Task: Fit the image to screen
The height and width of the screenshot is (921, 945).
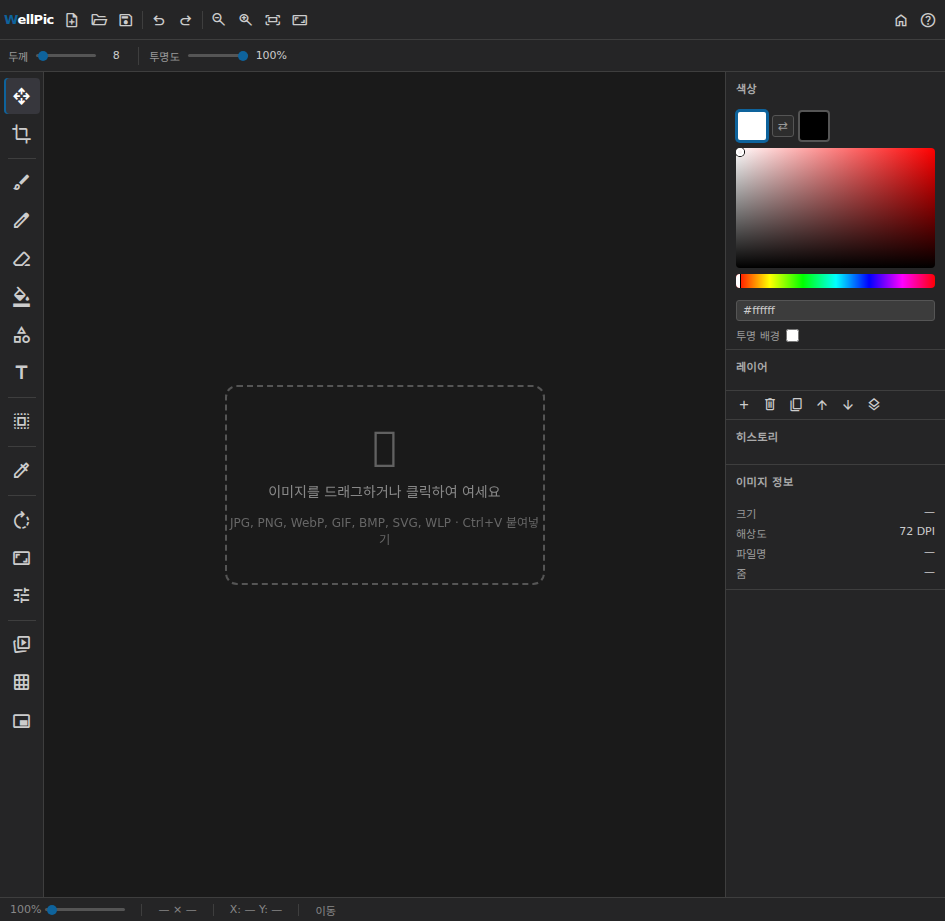Action: click(x=272, y=20)
